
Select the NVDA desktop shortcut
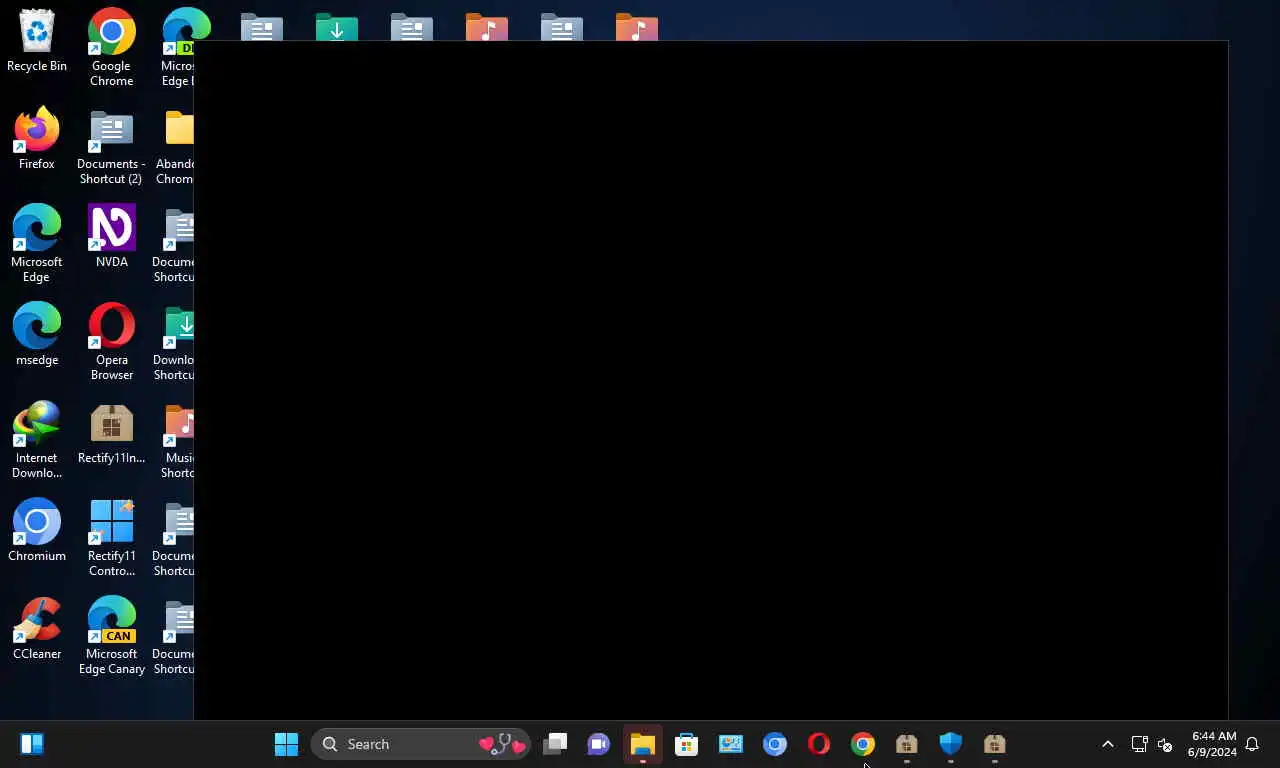pyautogui.click(x=112, y=237)
